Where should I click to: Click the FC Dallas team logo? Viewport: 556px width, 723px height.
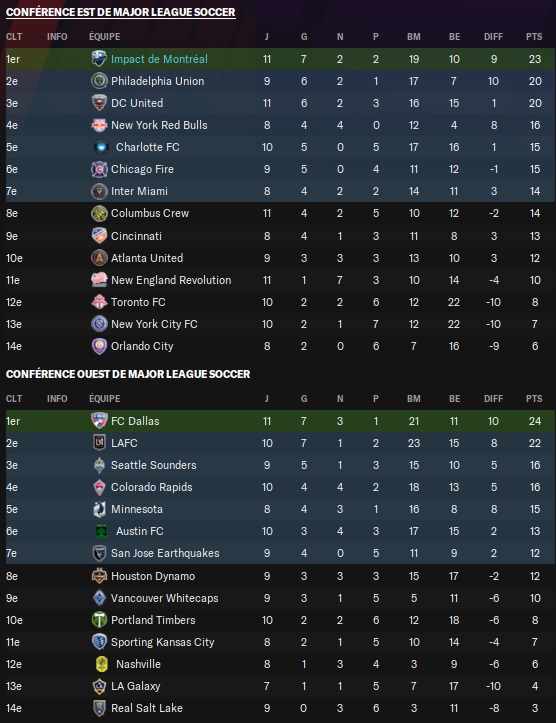point(99,421)
